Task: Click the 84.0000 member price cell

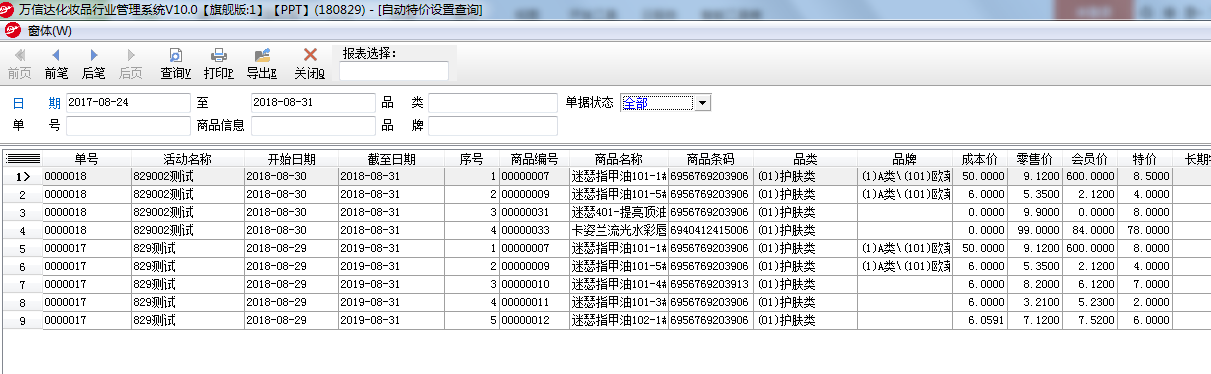Action: click(x=1089, y=230)
